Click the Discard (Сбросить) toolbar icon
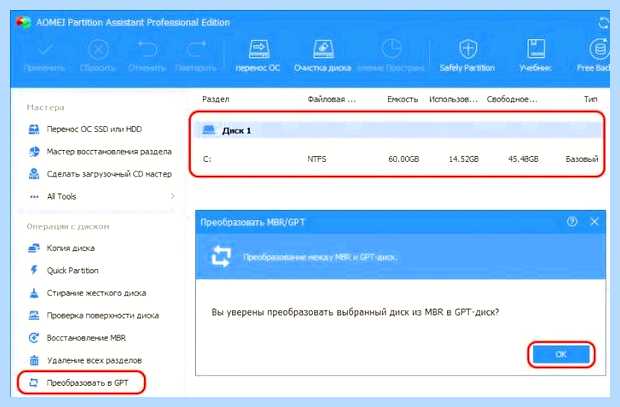 click(x=98, y=50)
